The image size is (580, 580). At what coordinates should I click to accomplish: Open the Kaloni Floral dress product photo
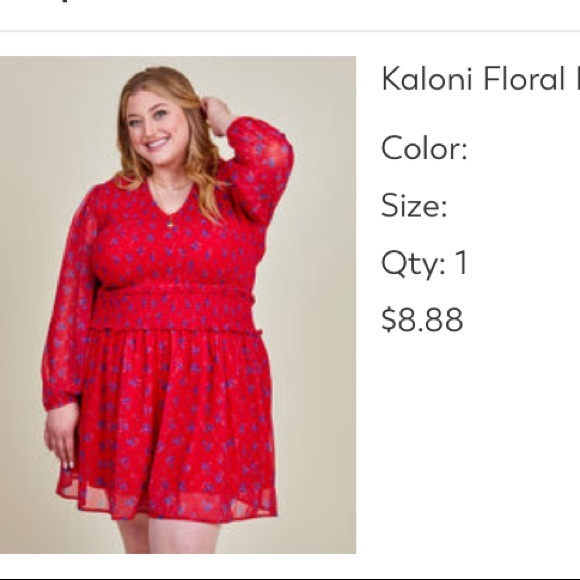pos(178,305)
